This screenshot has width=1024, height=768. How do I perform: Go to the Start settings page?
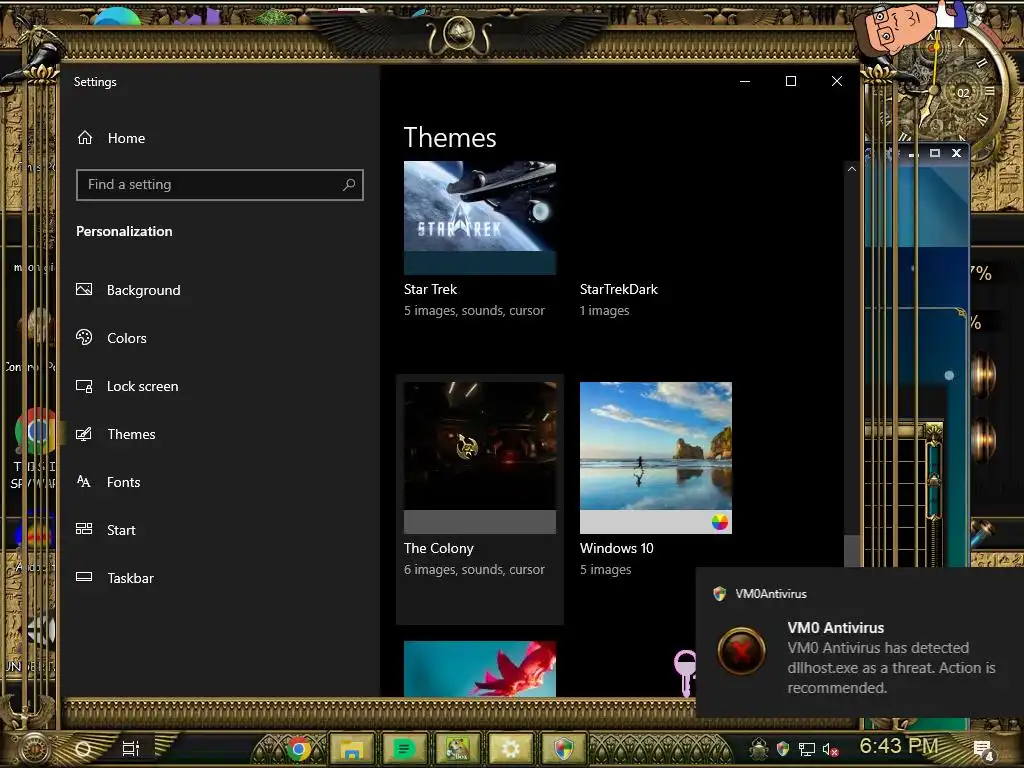coord(121,530)
